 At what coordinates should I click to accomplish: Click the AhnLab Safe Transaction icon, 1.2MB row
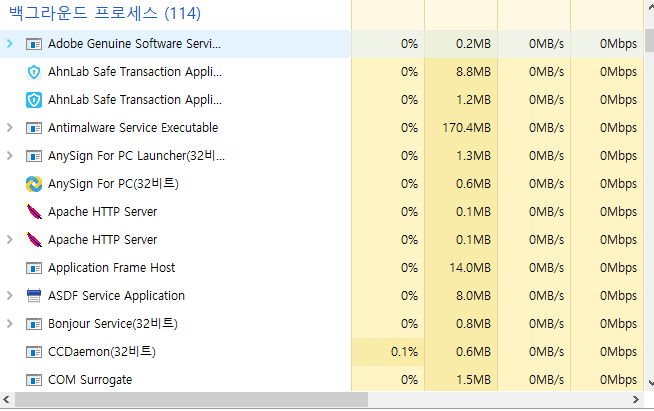tap(34, 100)
